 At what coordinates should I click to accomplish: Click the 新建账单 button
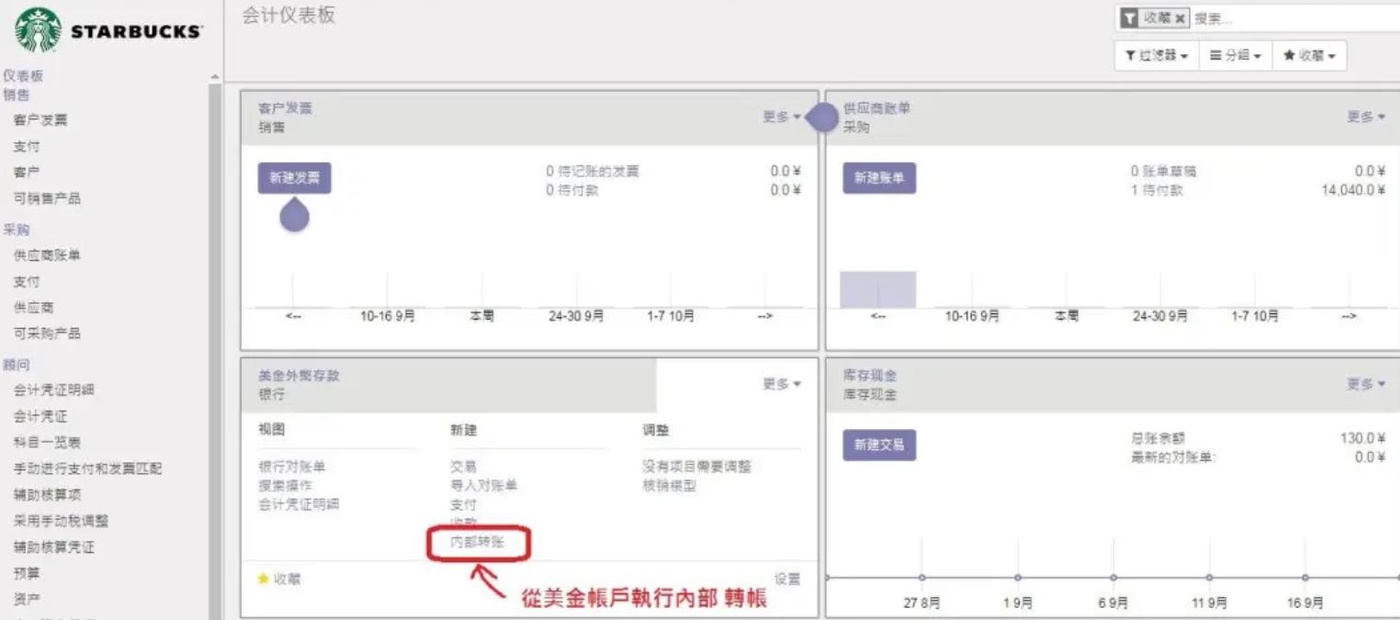tap(879, 178)
